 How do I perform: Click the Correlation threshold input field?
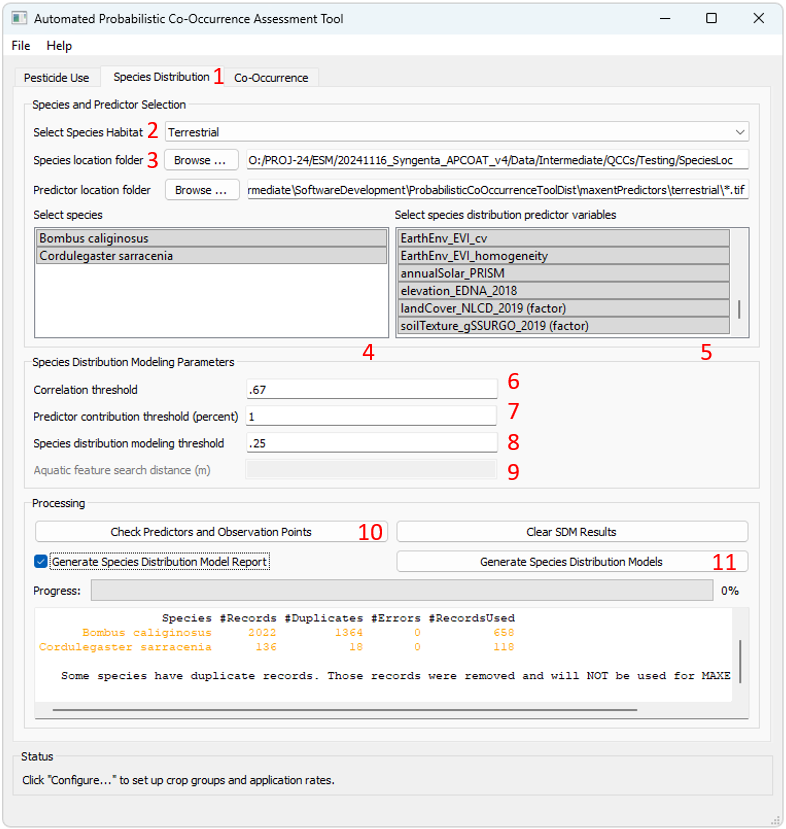point(371,389)
